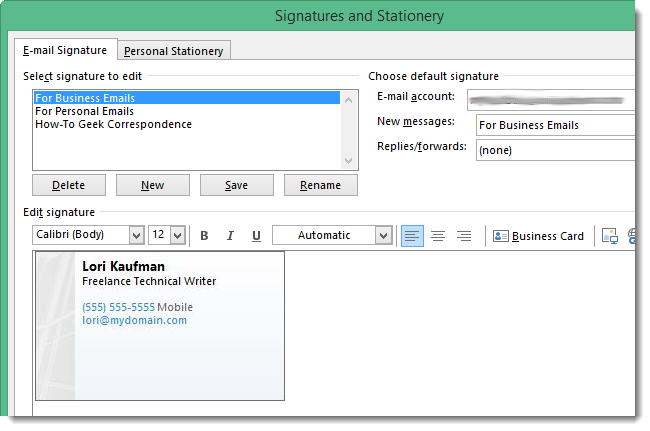The image size is (650, 431).
Task: Open the font size dropdown showing 12
Action: point(178,235)
